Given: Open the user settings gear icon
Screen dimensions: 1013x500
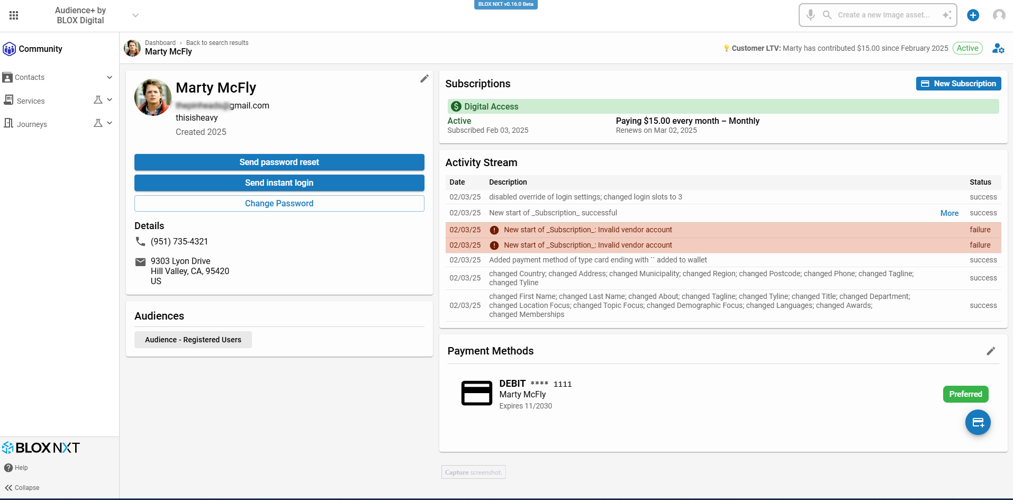Looking at the screenshot, I should 998,48.
